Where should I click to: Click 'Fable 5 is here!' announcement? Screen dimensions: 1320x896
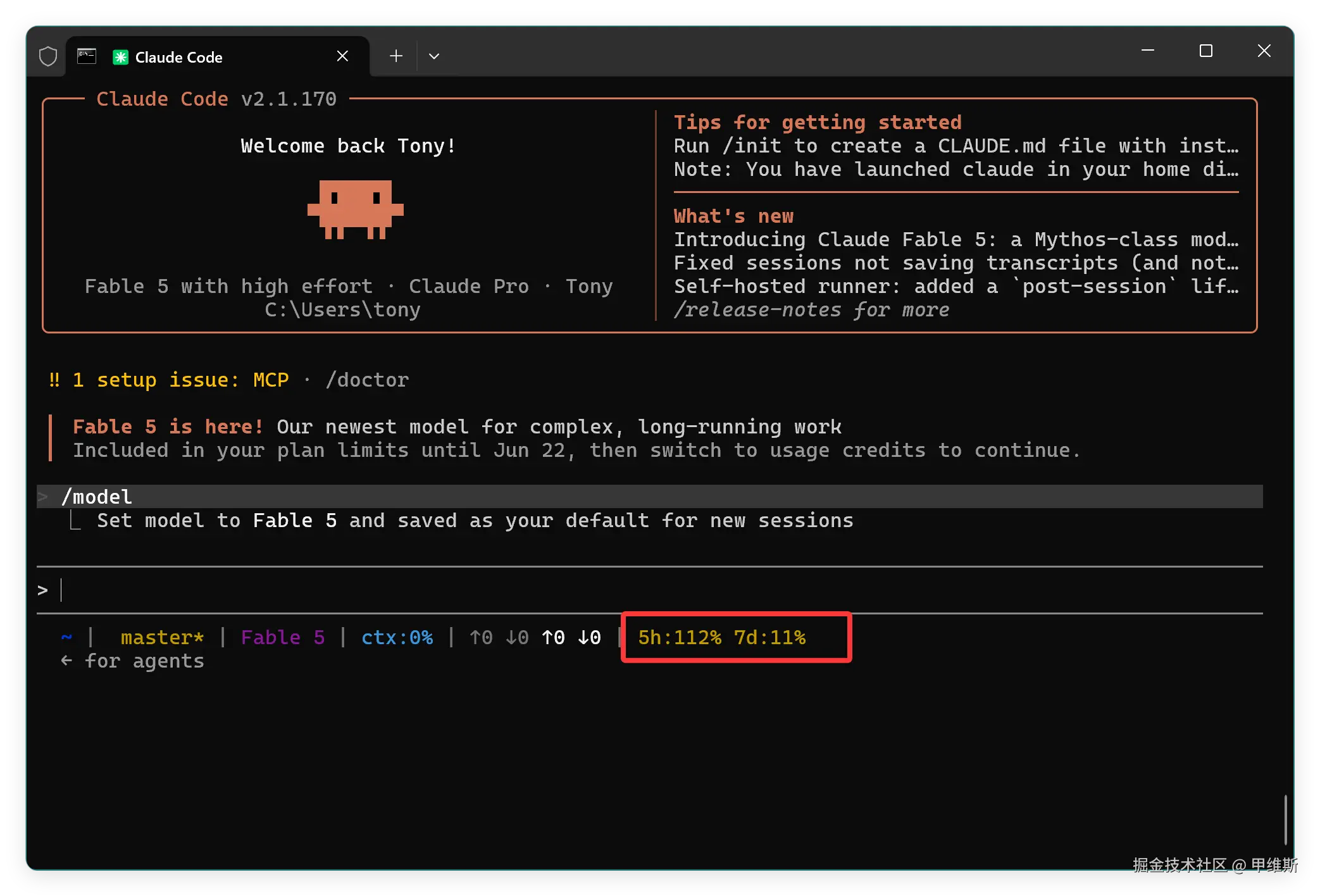168,426
